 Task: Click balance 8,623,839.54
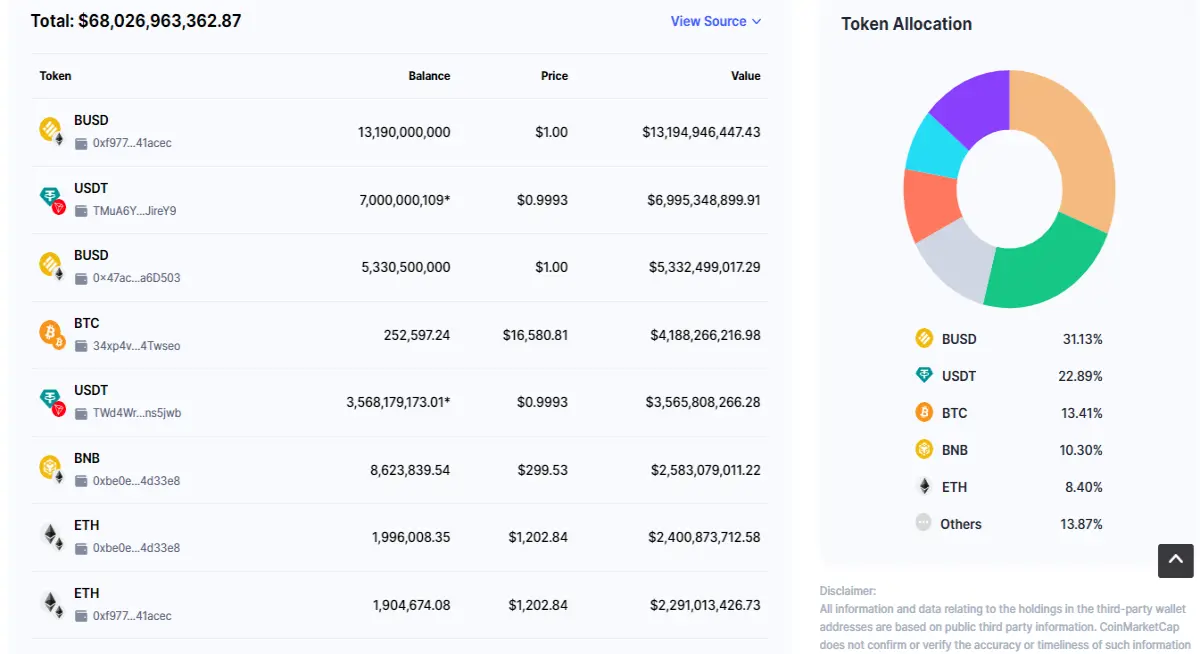410,470
